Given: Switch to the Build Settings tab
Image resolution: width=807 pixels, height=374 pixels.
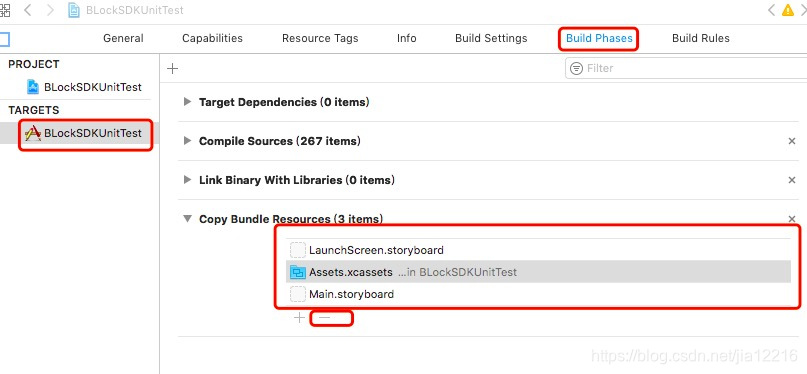Looking at the screenshot, I should pyautogui.click(x=491, y=39).
